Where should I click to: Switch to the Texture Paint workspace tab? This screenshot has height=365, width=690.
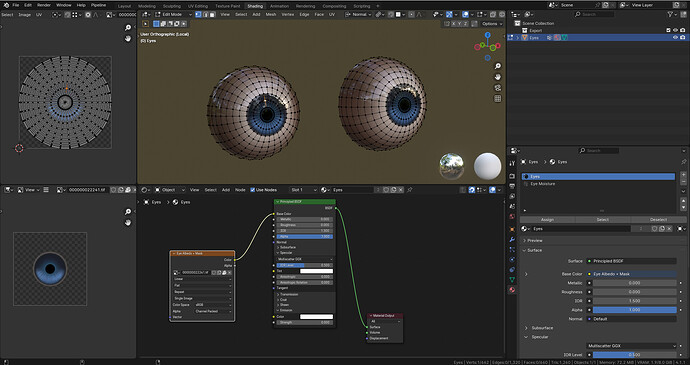click(x=228, y=6)
